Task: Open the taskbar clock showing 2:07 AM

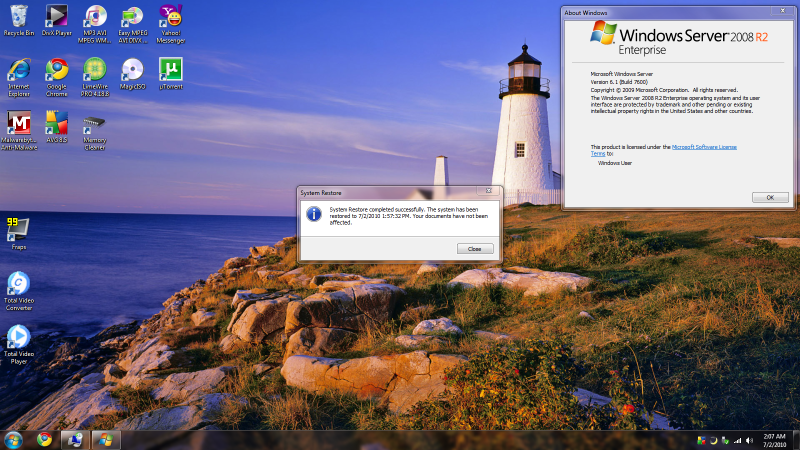Action: click(774, 440)
